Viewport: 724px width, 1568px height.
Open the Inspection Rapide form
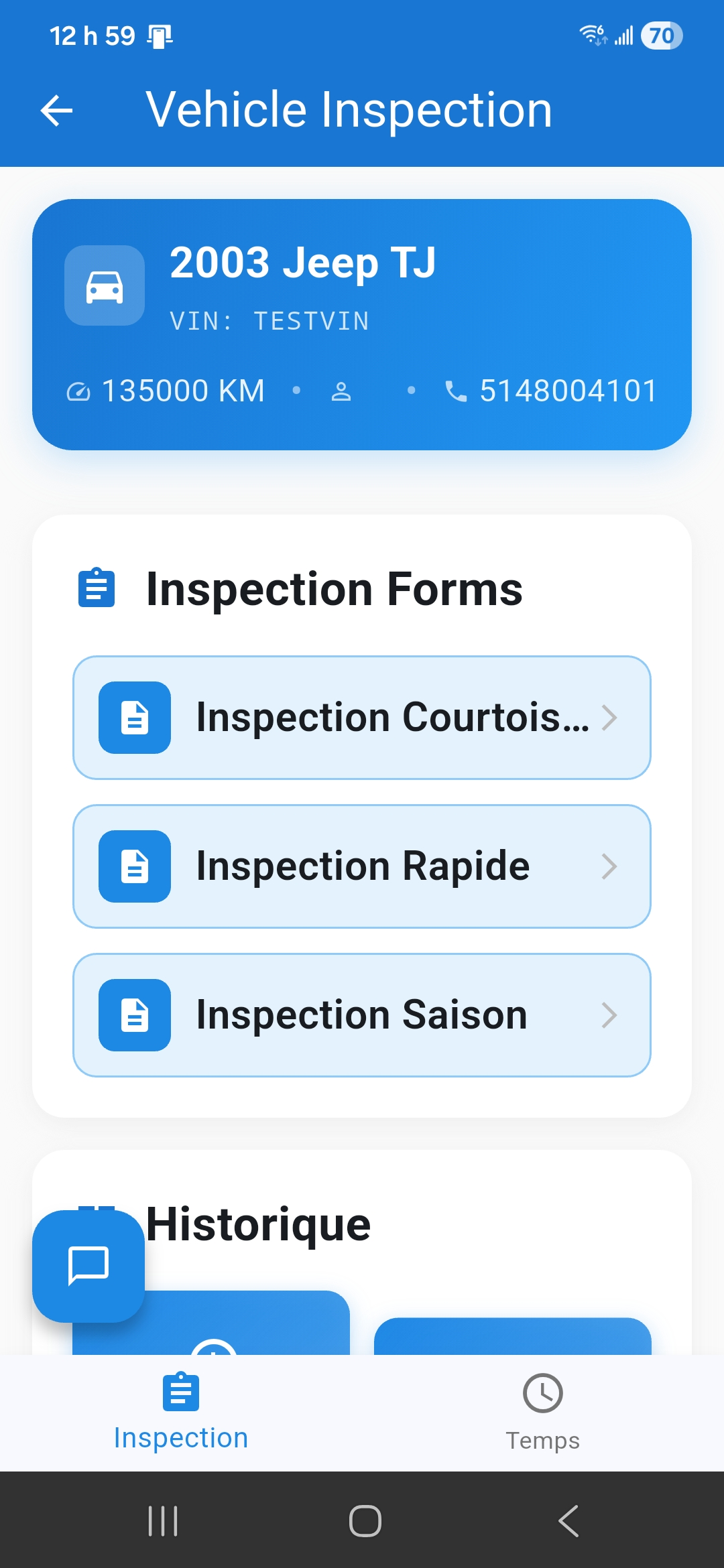(362, 866)
